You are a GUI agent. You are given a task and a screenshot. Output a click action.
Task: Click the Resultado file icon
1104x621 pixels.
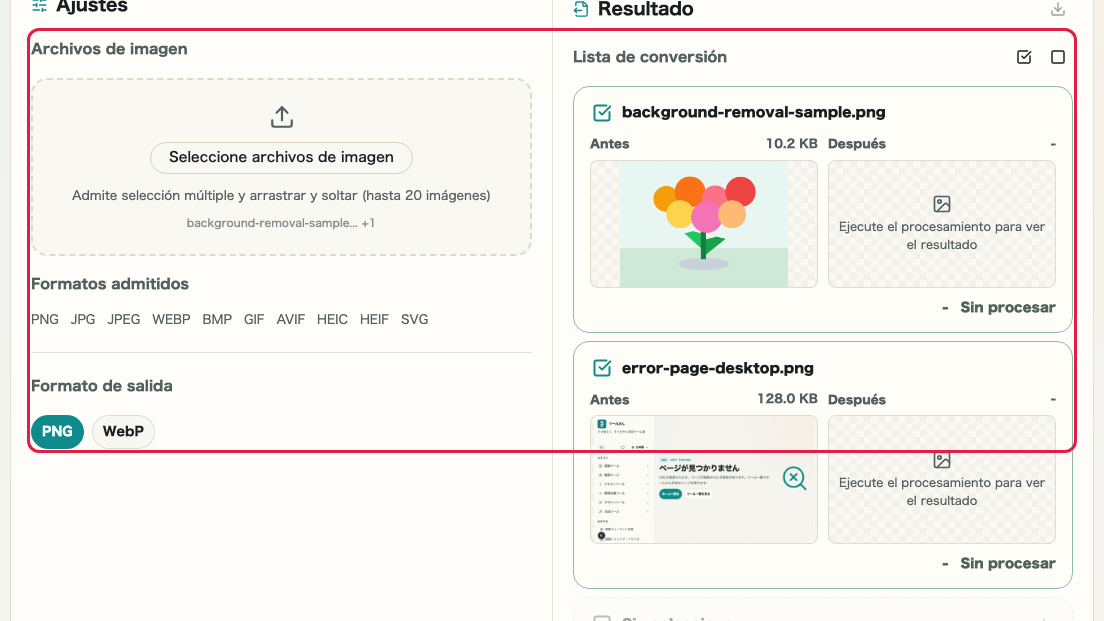(x=581, y=9)
